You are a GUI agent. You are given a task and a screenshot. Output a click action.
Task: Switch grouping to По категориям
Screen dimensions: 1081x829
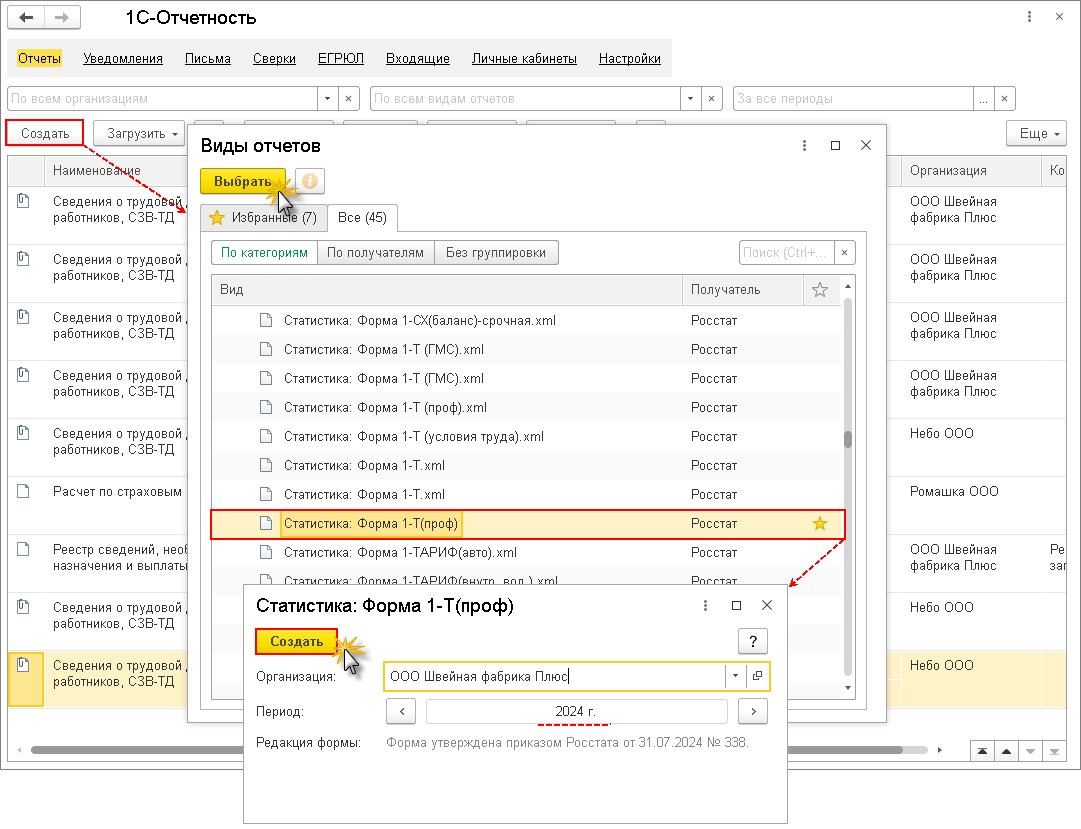[x=264, y=252]
